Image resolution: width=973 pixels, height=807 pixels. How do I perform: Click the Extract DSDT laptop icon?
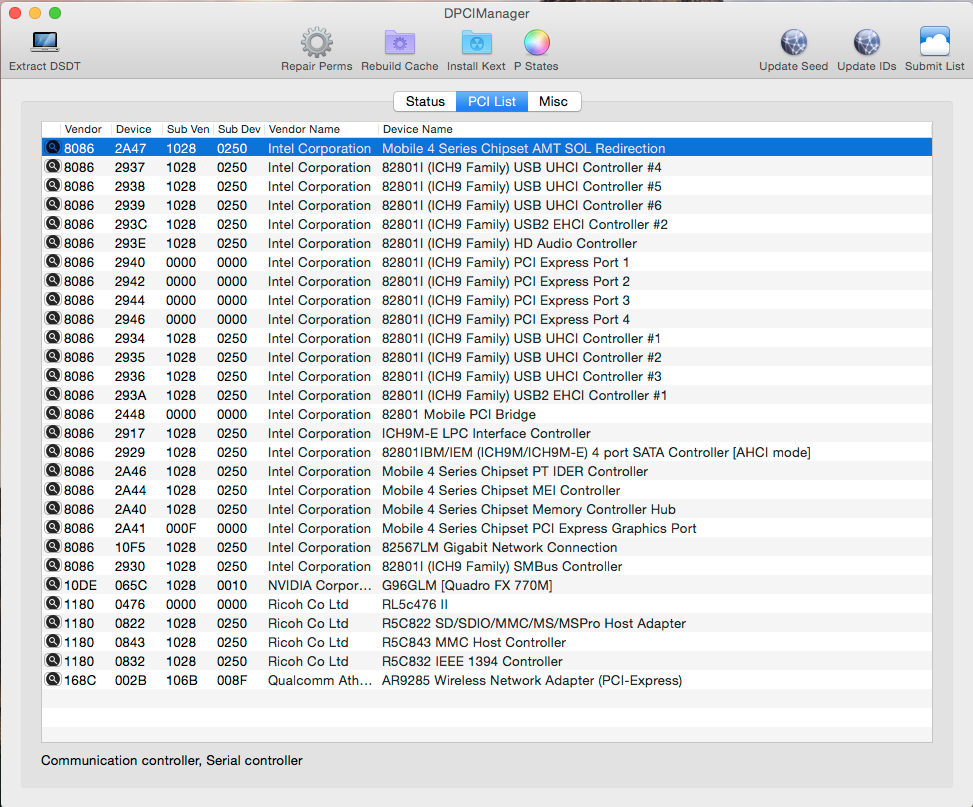click(x=45, y=43)
